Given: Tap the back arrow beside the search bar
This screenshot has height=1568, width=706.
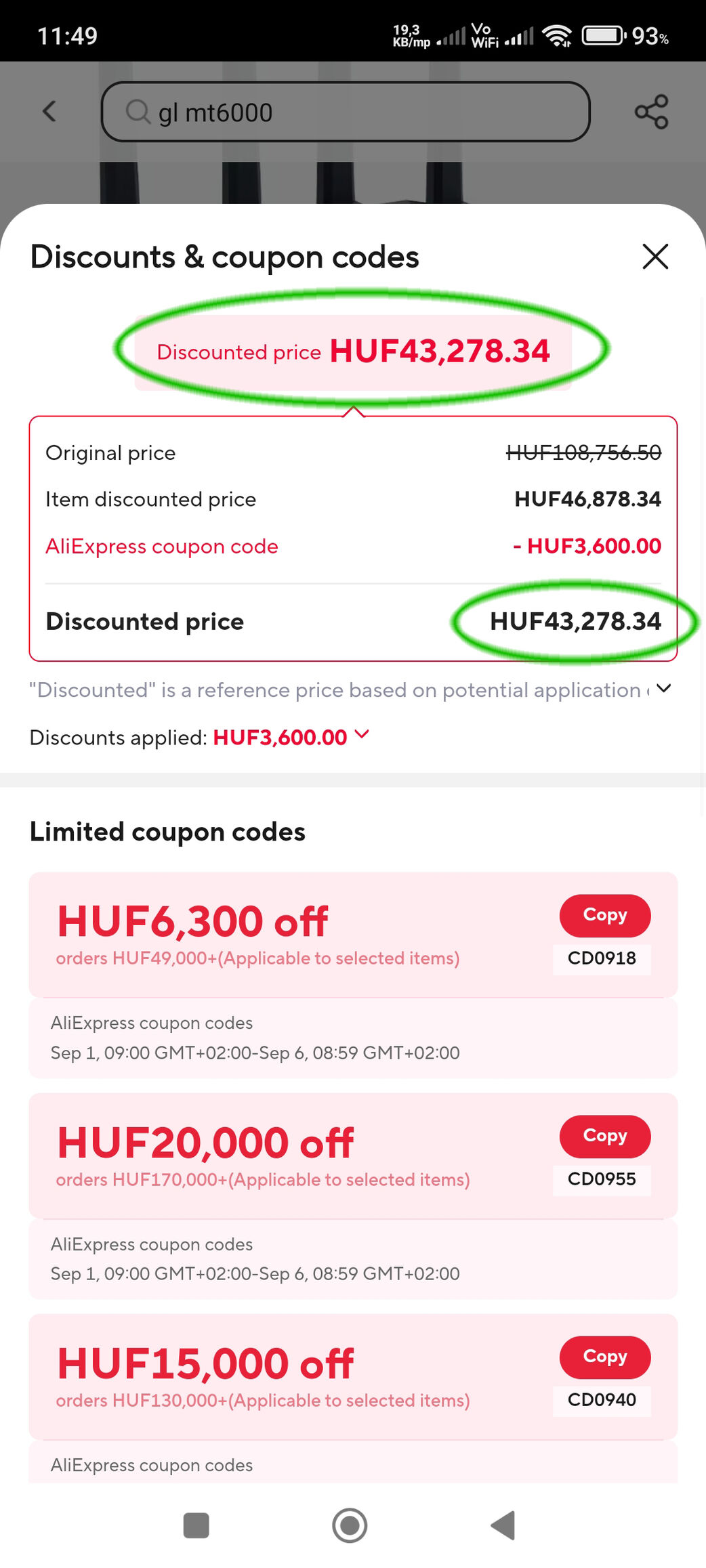Looking at the screenshot, I should click(x=49, y=112).
